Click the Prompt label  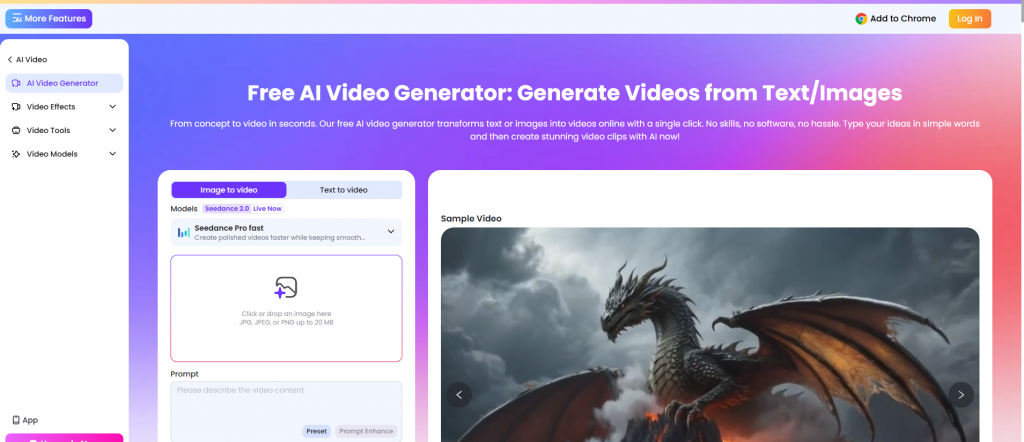click(184, 374)
